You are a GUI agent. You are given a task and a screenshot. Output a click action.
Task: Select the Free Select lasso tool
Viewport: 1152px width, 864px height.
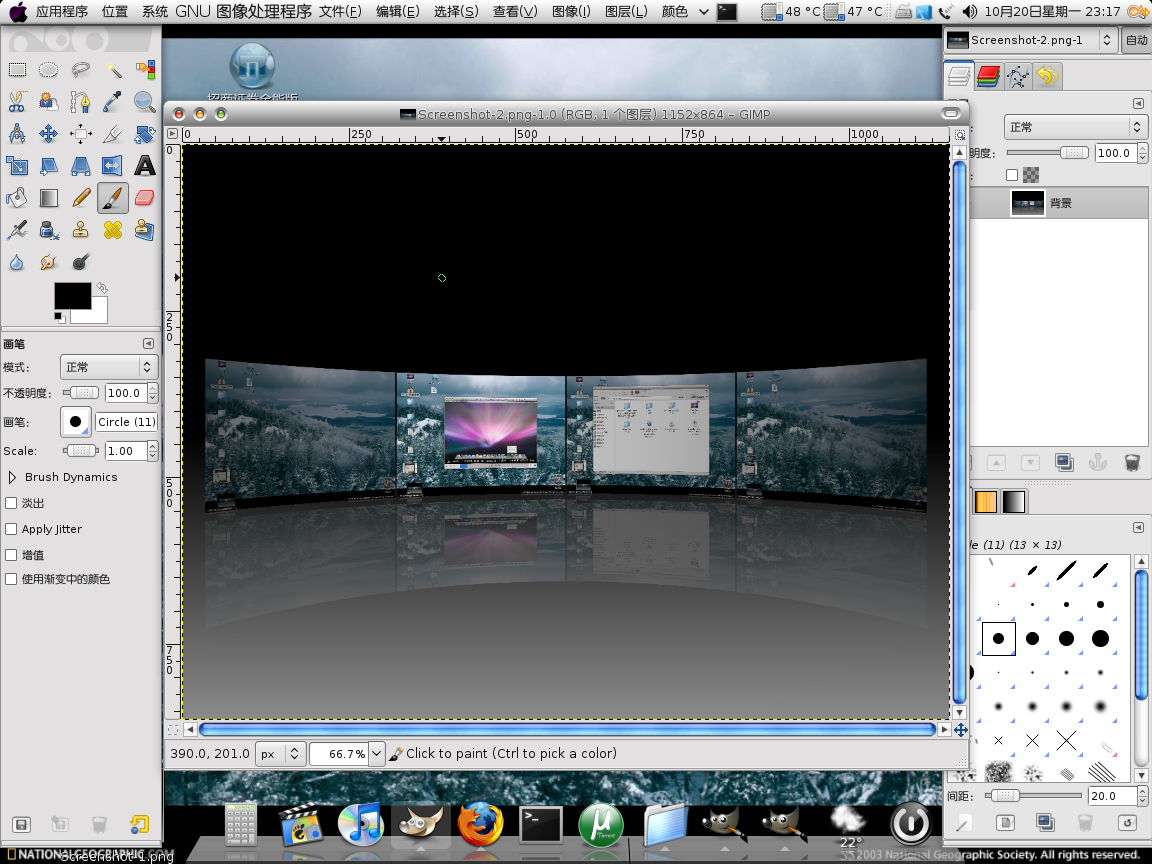click(81, 70)
